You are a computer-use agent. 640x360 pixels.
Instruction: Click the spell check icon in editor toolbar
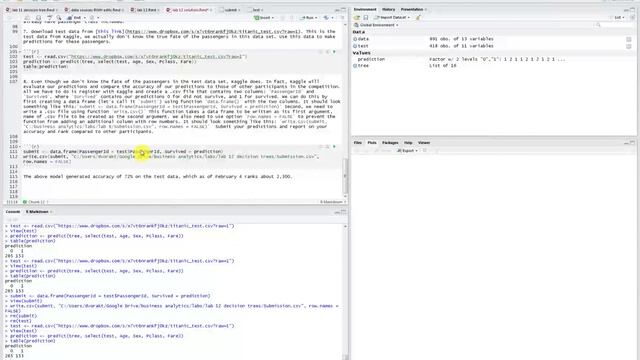tap(49, 18)
